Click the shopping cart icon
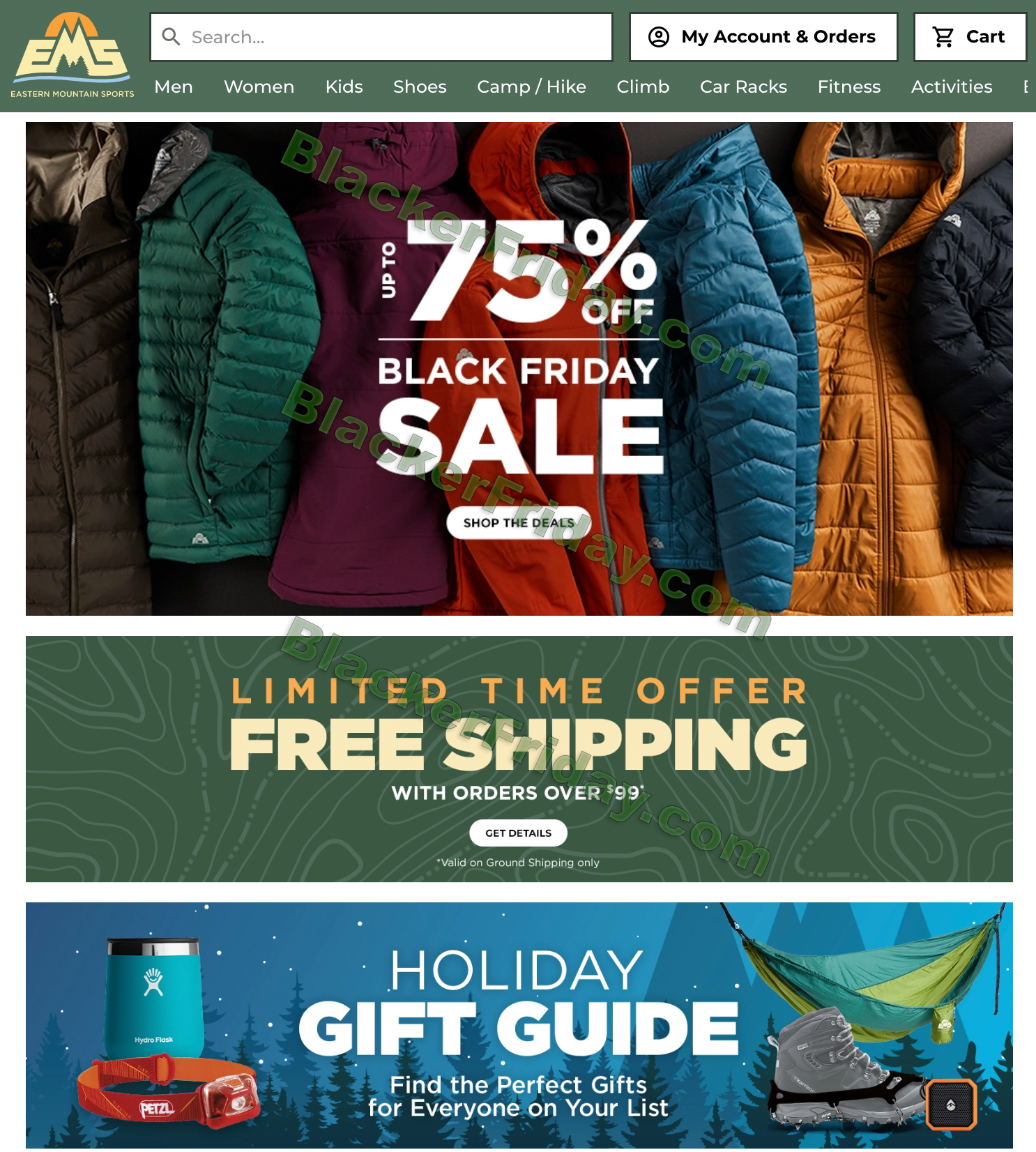Image resolution: width=1036 pixels, height=1152 pixels. [943, 36]
